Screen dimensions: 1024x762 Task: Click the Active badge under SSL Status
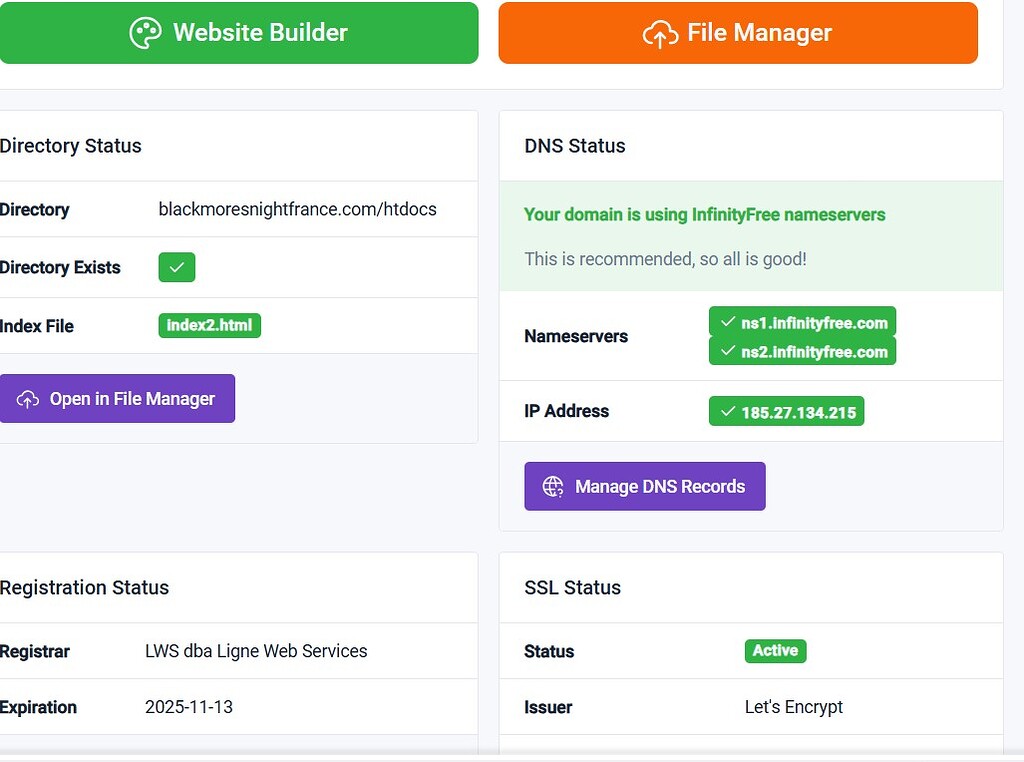(775, 651)
